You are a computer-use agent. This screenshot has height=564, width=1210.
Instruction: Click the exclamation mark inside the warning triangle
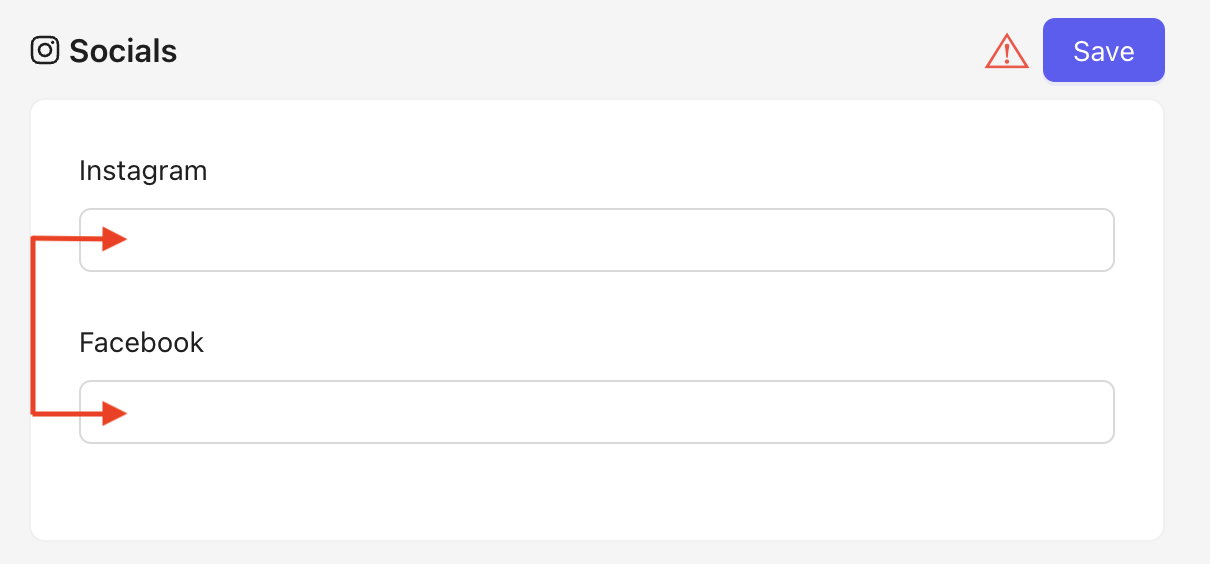pos(1007,54)
